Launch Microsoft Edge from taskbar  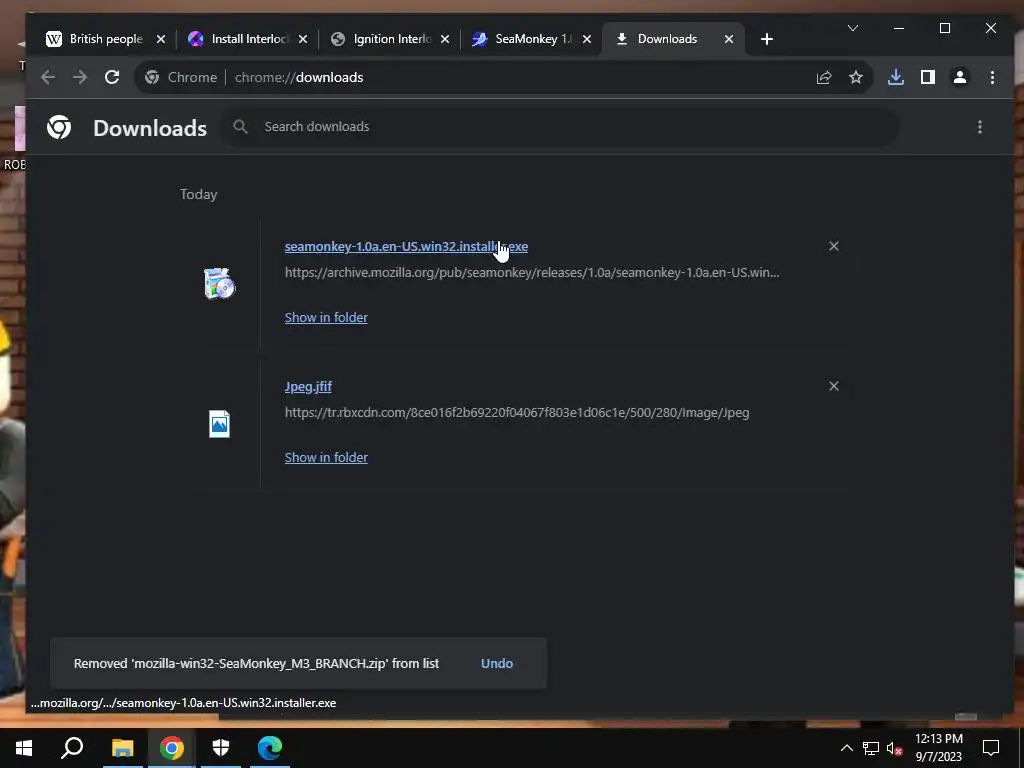pos(270,748)
